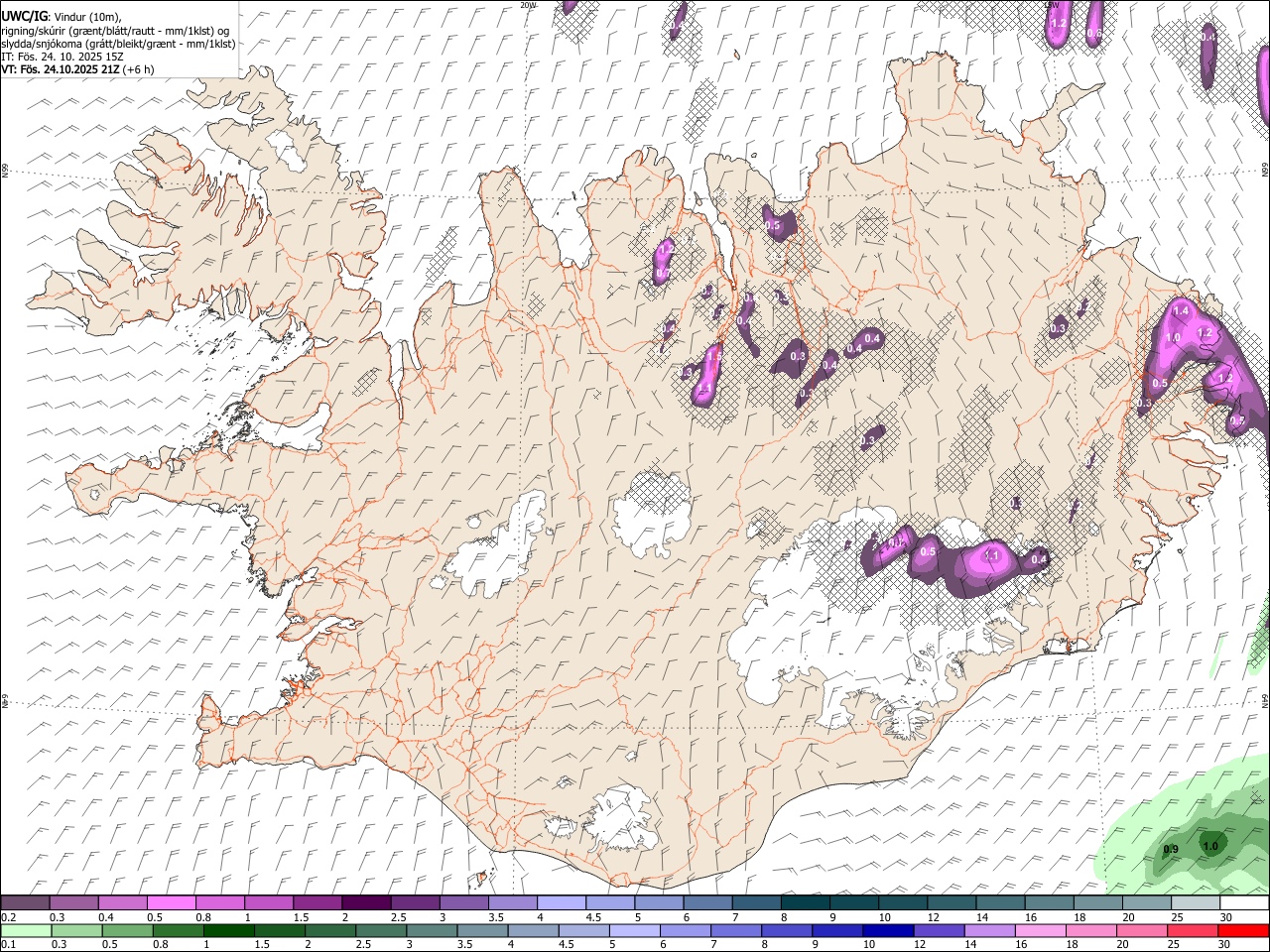Image resolution: width=1270 pixels, height=952 pixels.
Task: Select the pale grey swatch between 25 and 30
Action: [1196, 903]
